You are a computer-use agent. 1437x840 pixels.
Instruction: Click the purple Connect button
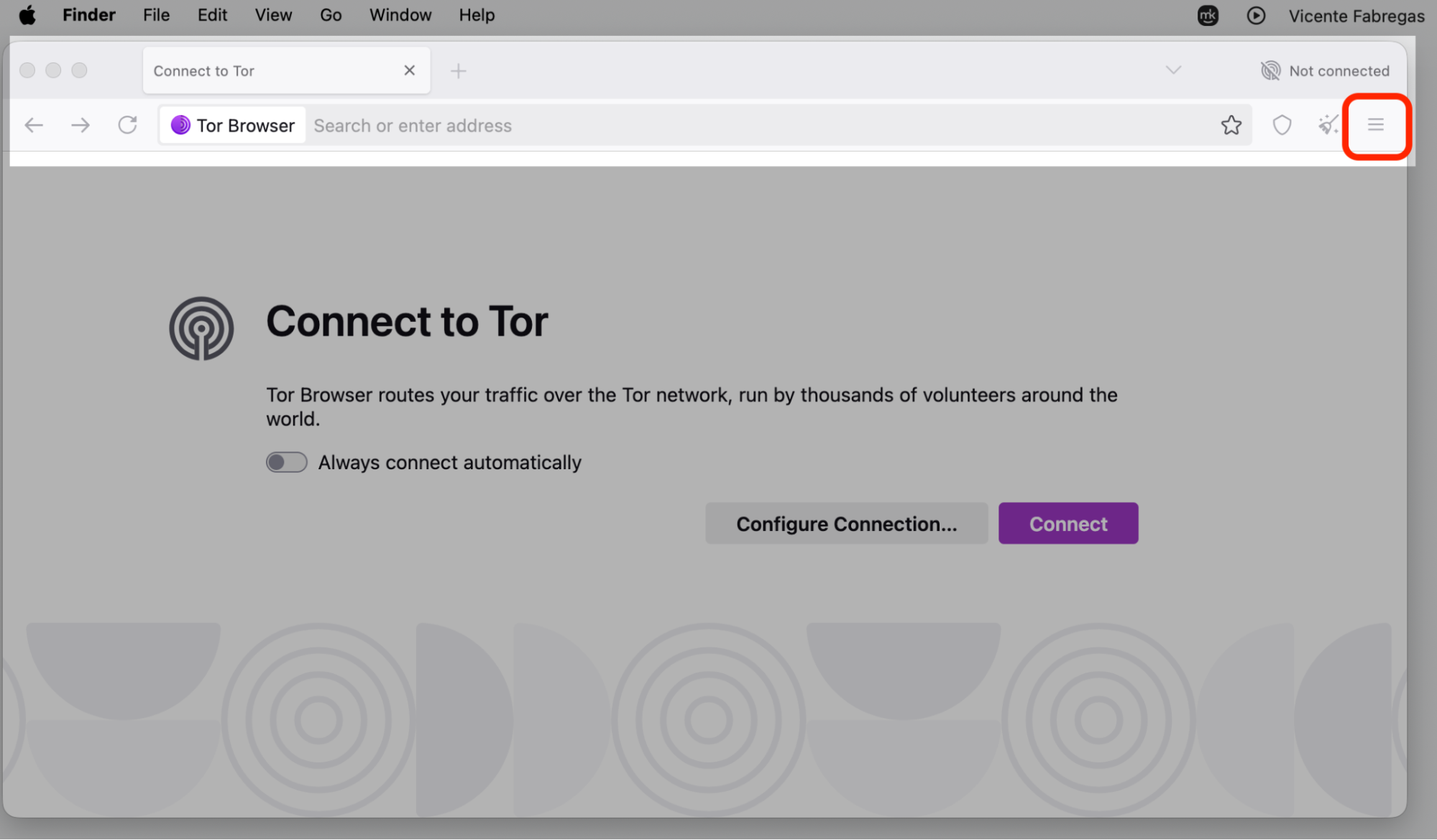[1068, 523]
